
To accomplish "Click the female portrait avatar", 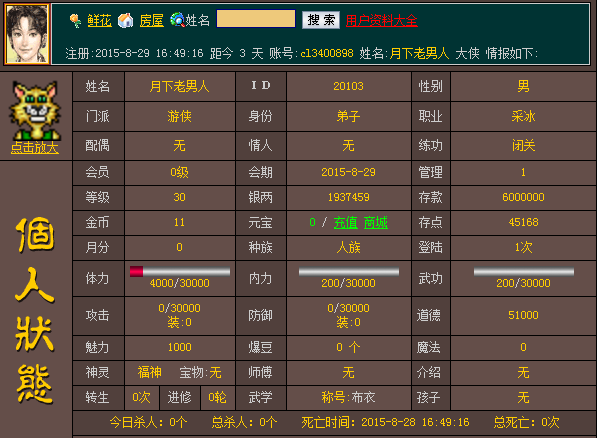I will pos(27,34).
